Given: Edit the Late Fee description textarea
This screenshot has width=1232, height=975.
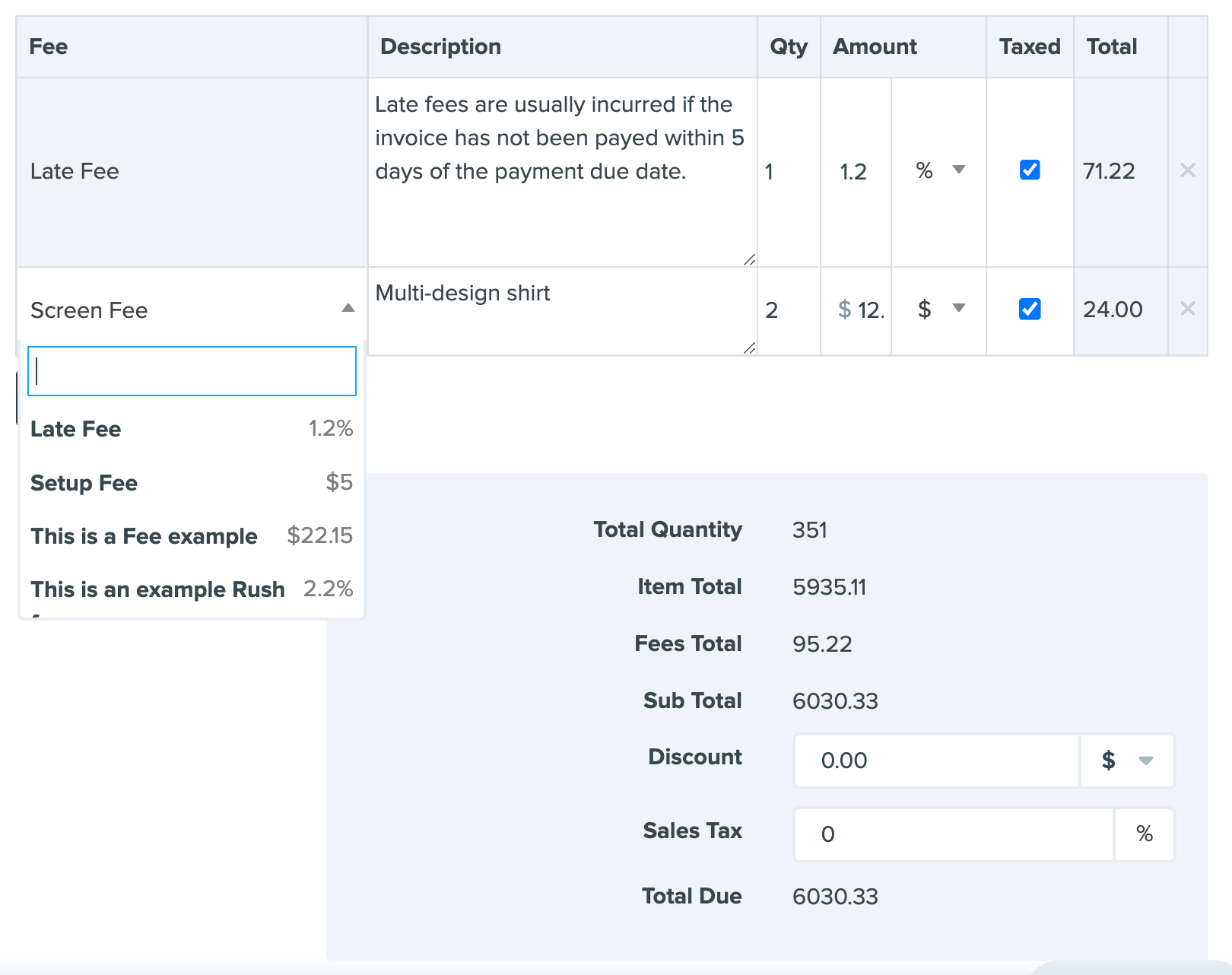Looking at the screenshot, I should click(562, 172).
